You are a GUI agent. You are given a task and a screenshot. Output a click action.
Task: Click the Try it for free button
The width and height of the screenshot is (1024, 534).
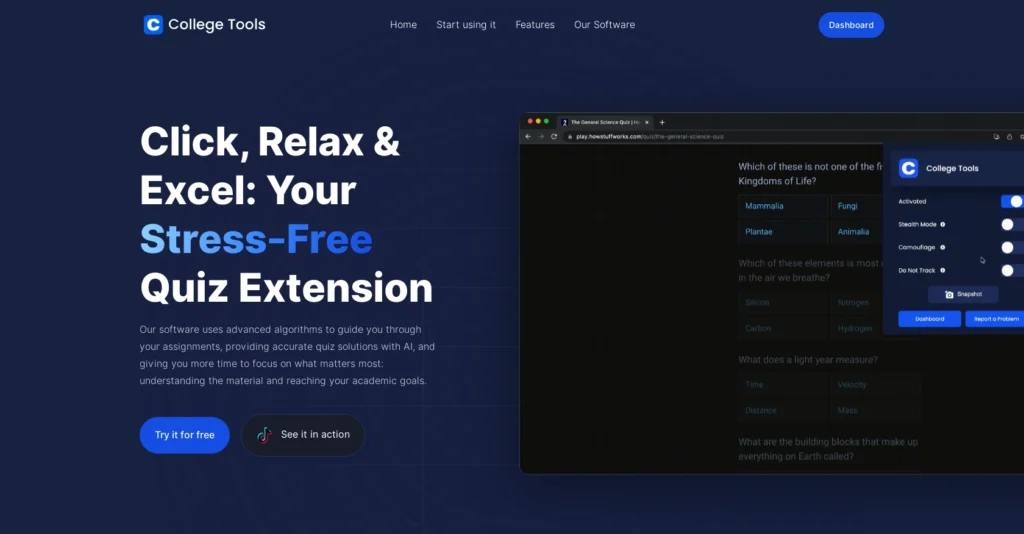click(184, 435)
